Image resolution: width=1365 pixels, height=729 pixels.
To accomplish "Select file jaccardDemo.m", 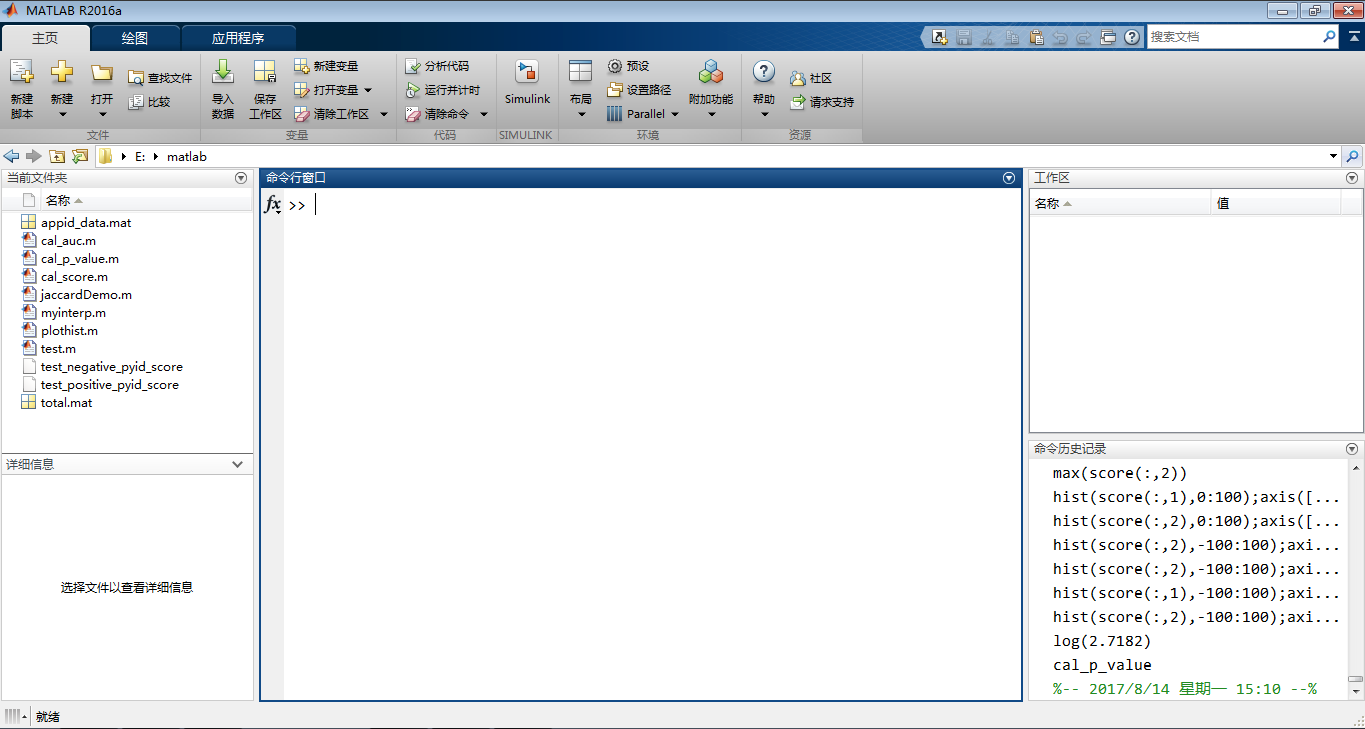I will (x=86, y=295).
